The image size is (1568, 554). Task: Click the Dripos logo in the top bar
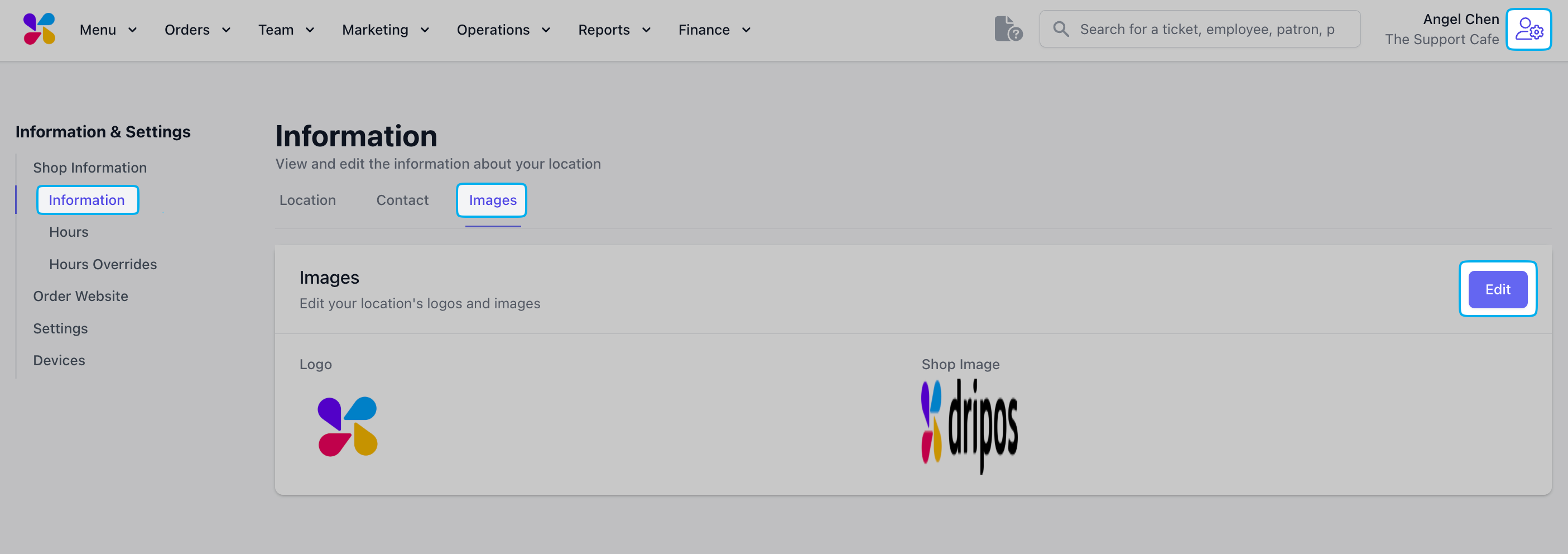click(40, 28)
